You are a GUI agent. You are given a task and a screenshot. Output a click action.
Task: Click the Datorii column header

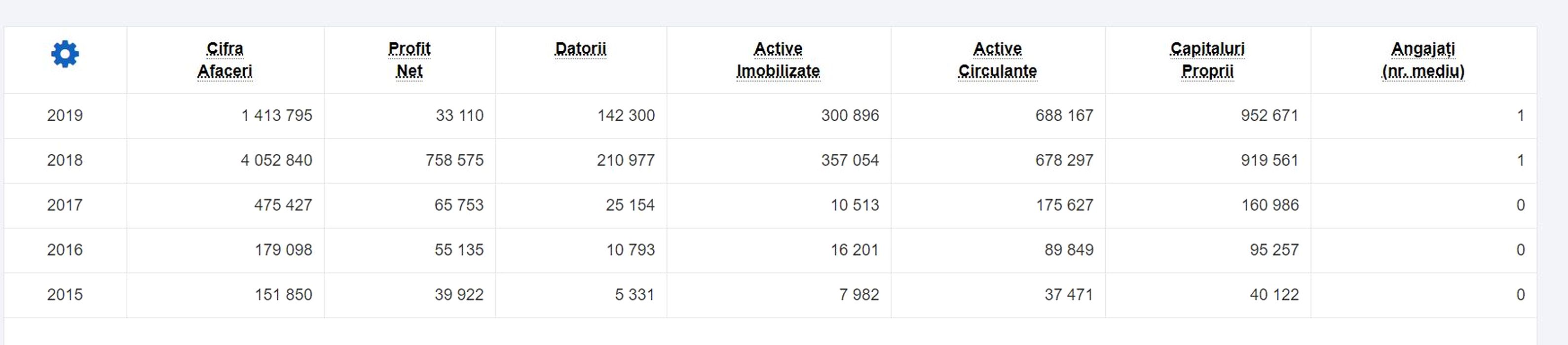(580, 49)
